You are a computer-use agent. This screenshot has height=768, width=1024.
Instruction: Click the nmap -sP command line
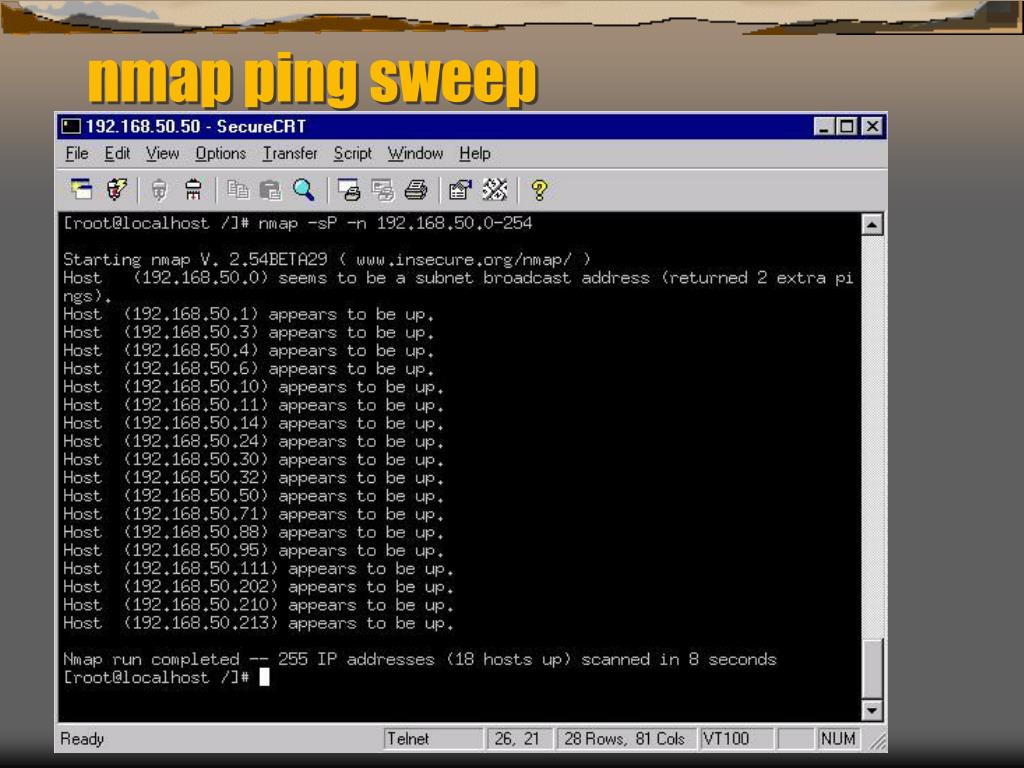point(298,223)
